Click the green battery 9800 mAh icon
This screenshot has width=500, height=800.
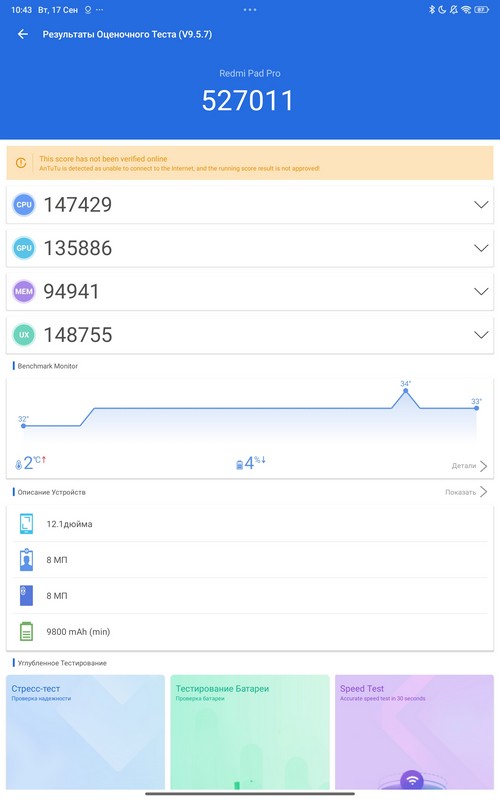pyautogui.click(x=26, y=632)
